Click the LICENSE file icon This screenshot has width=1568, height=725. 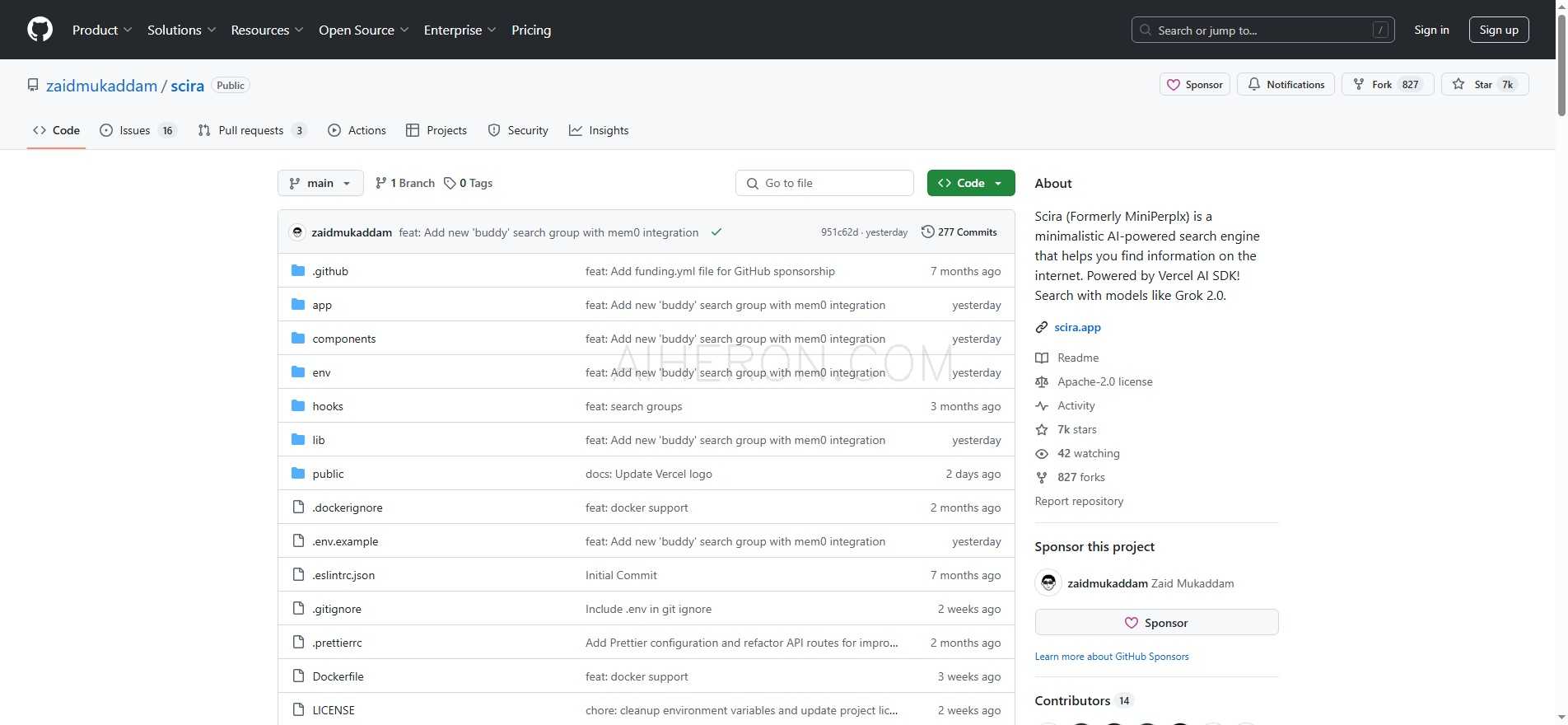coord(298,710)
